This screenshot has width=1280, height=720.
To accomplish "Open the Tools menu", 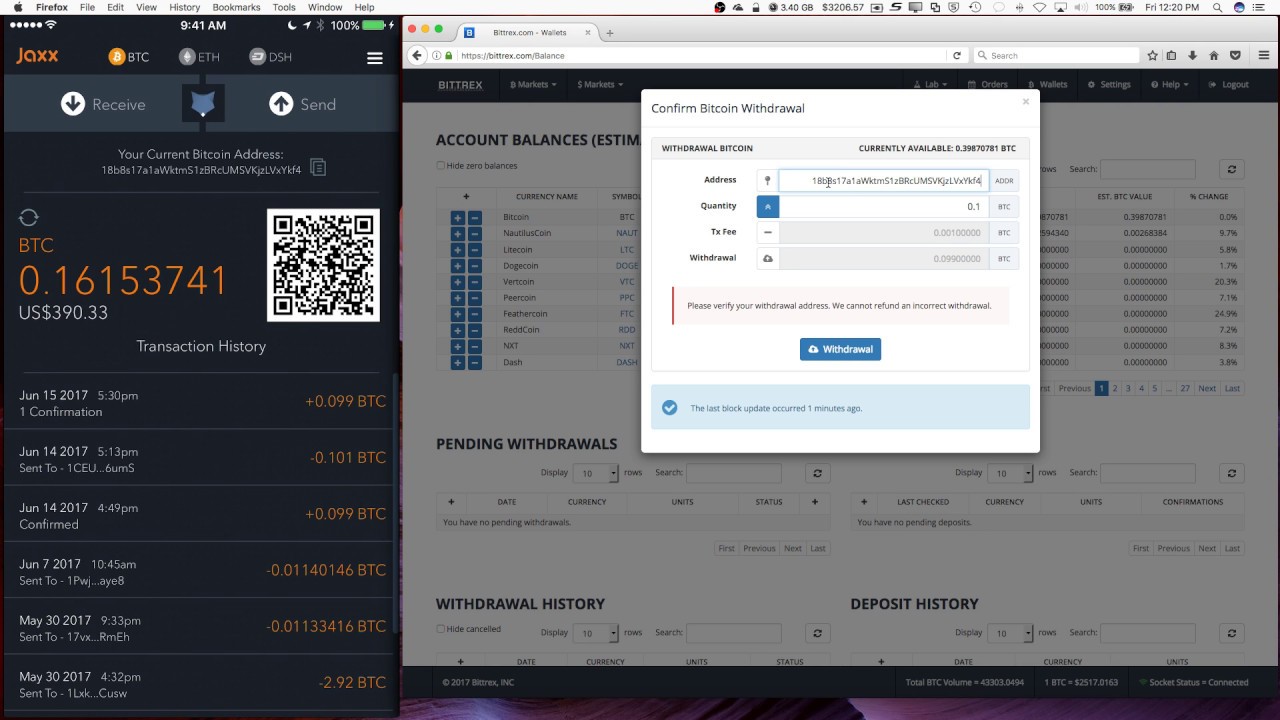I will click(284, 7).
